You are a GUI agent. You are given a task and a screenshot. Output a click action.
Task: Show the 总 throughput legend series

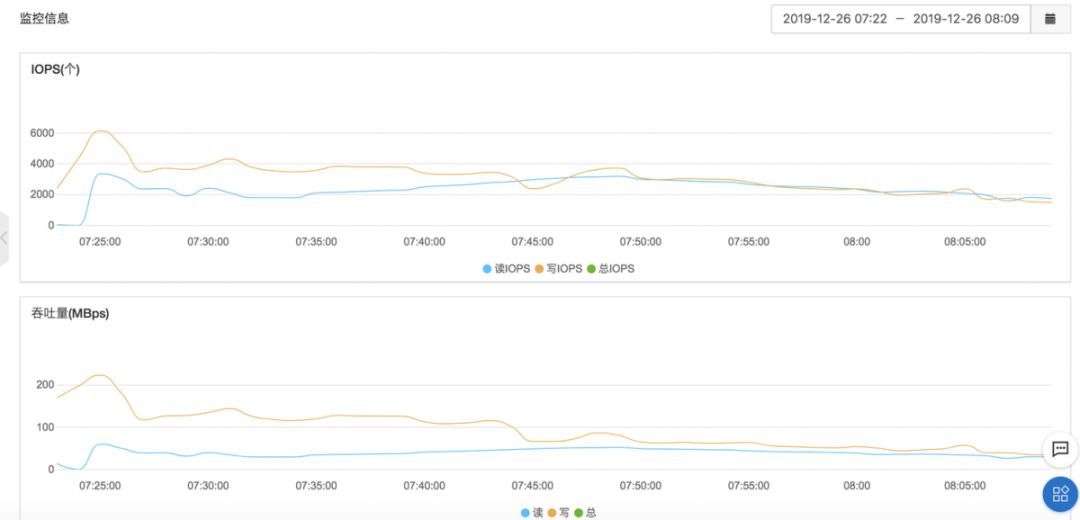[x=585, y=513]
